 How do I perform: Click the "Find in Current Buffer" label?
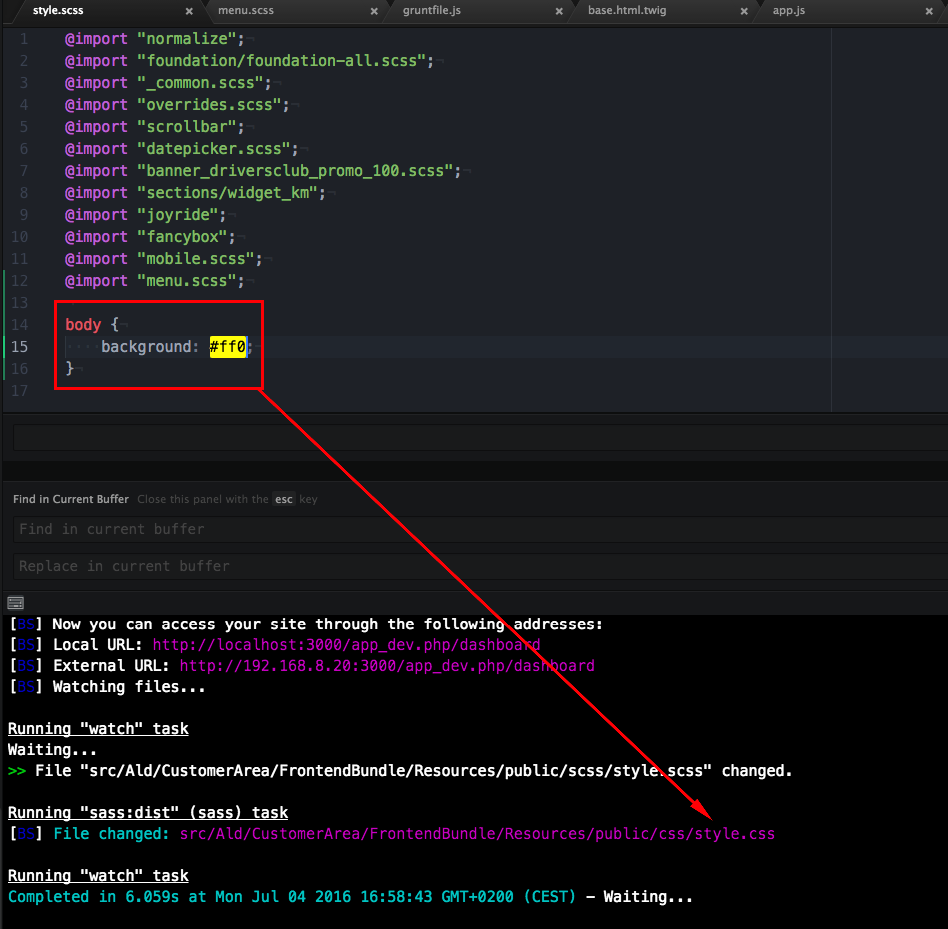71,499
